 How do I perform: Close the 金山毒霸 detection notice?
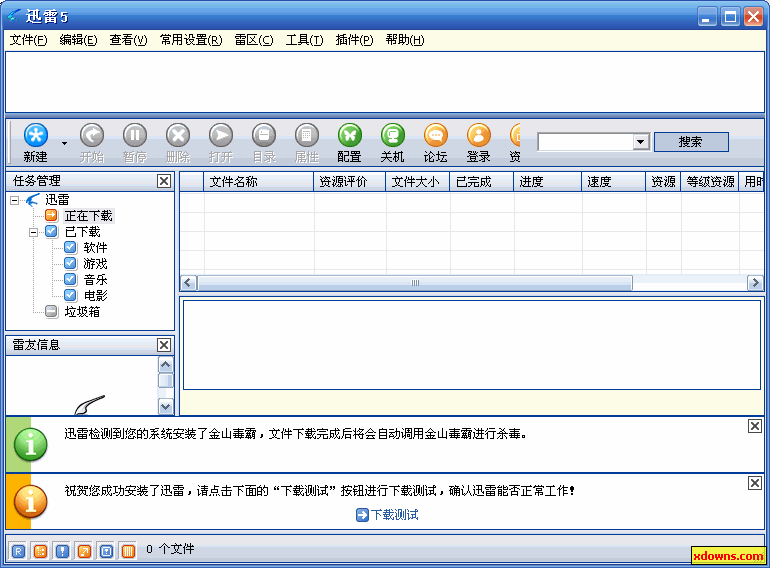pos(755,426)
